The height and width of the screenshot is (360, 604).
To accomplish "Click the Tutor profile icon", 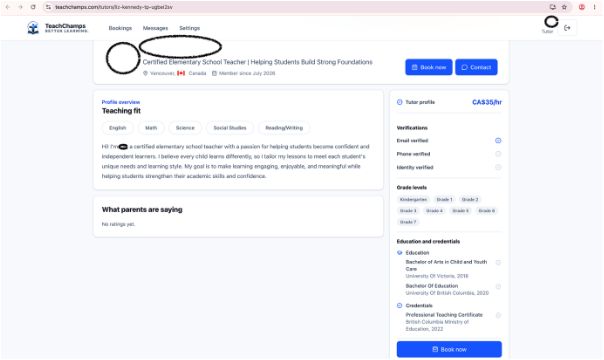I will click(399, 102).
